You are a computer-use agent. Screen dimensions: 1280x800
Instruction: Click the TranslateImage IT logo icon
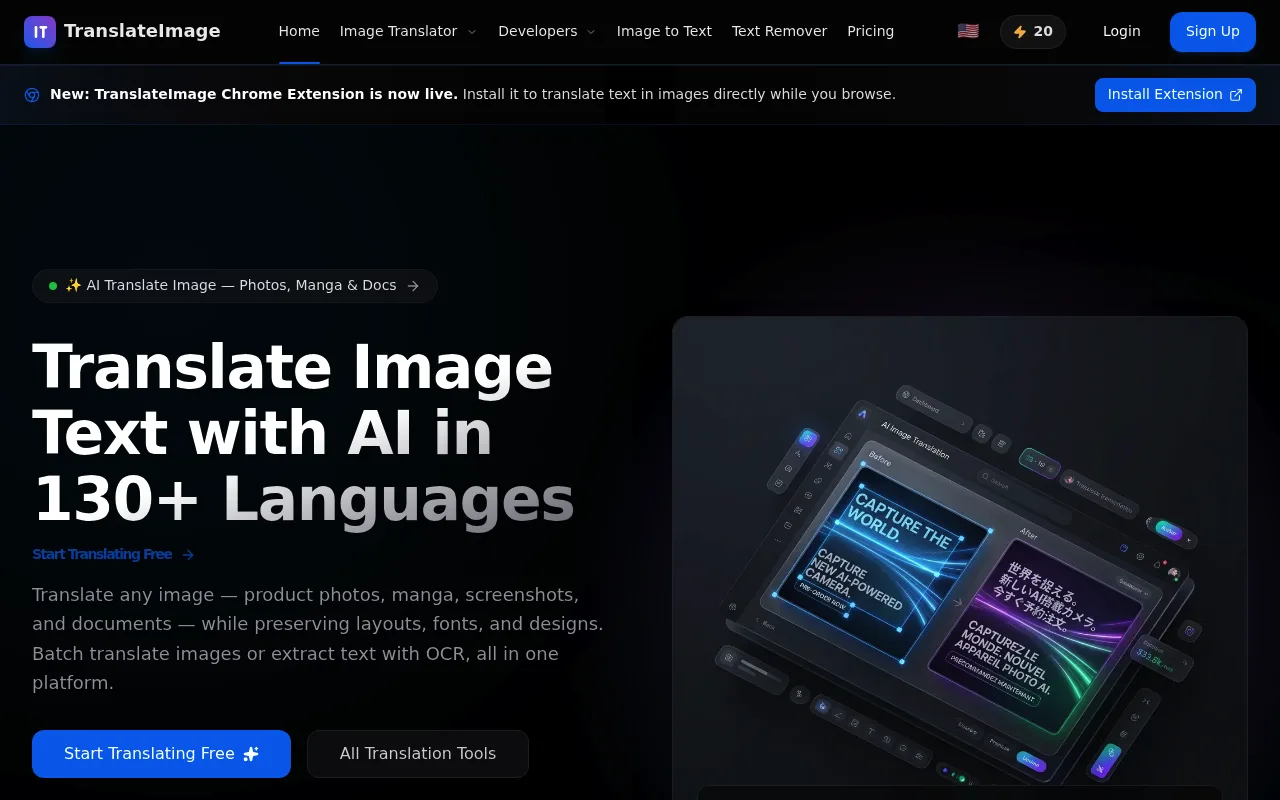coord(40,32)
